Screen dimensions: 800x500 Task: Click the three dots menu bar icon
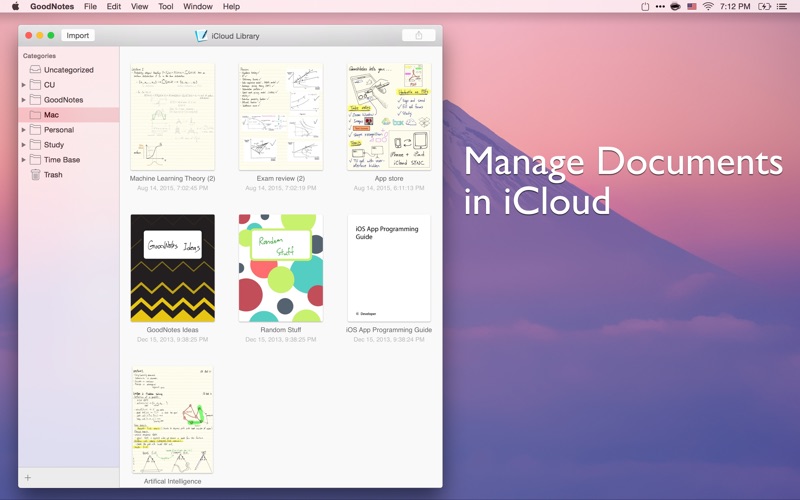[x=660, y=6]
